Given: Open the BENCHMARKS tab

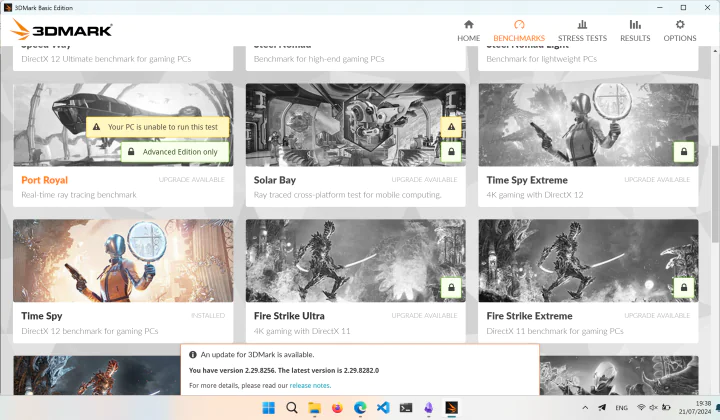Looking at the screenshot, I should (519, 31).
